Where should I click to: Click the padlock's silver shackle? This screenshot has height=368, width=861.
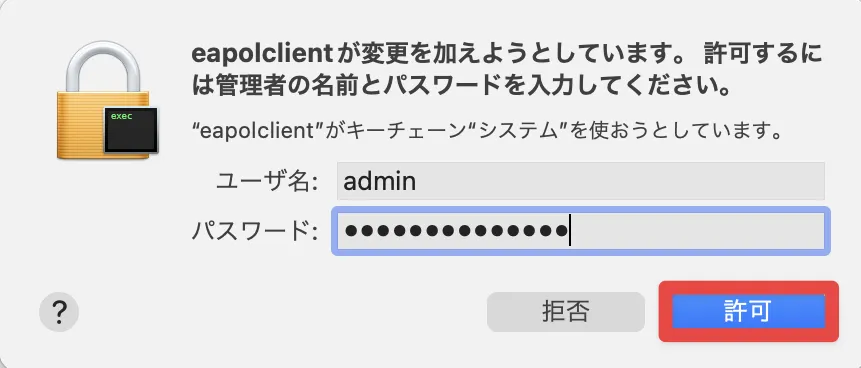pos(103,66)
